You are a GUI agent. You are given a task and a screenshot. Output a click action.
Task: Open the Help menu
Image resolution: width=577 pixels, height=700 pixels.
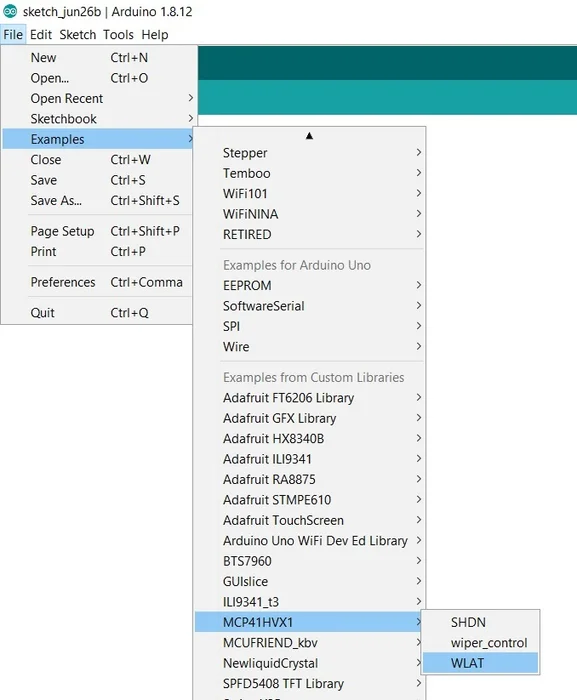[x=155, y=34]
